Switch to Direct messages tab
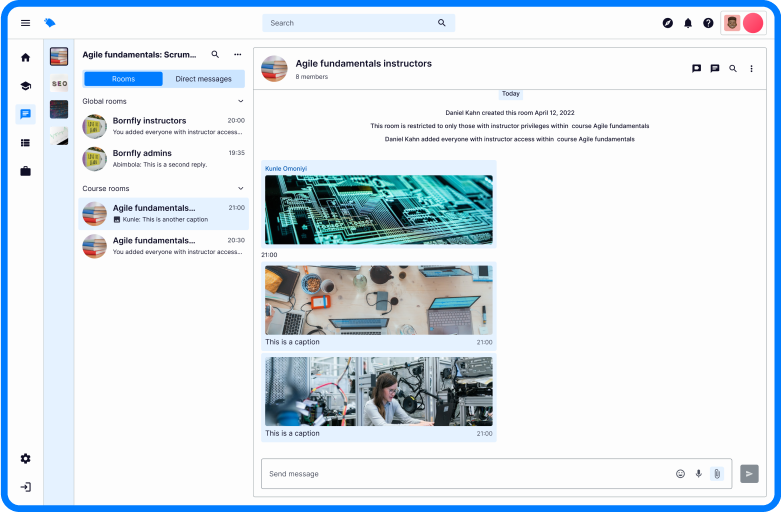The height and width of the screenshot is (512, 781). click(x=203, y=79)
